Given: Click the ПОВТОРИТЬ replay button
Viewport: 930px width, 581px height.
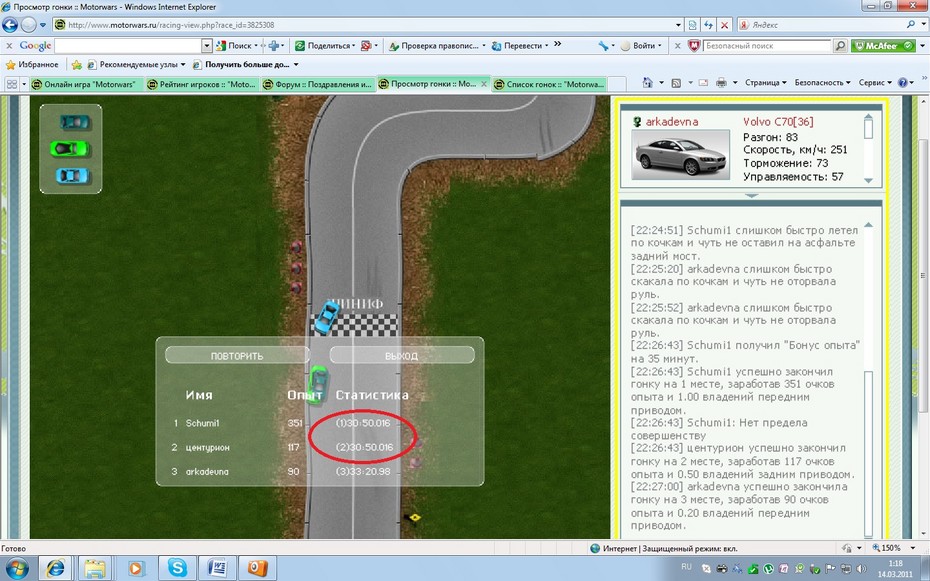Looking at the screenshot, I should point(237,355).
